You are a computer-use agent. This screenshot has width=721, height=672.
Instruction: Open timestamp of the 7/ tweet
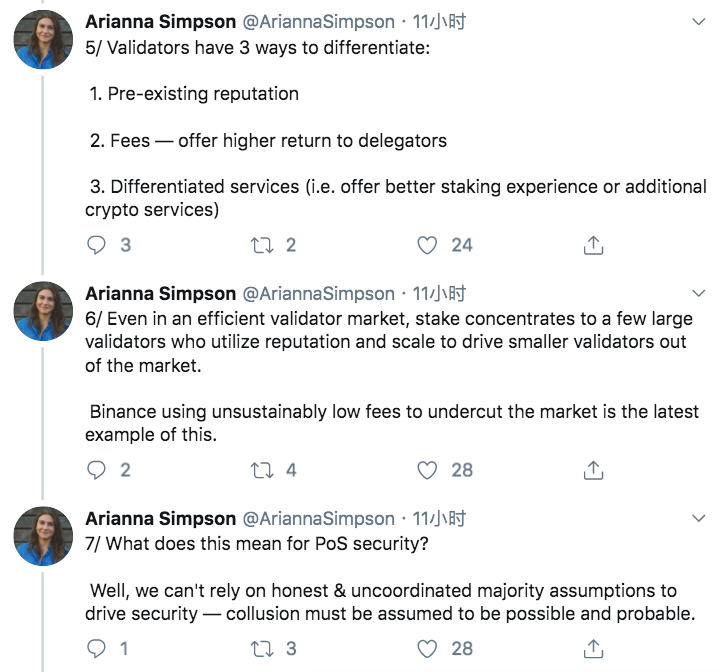tap(439, 518)
